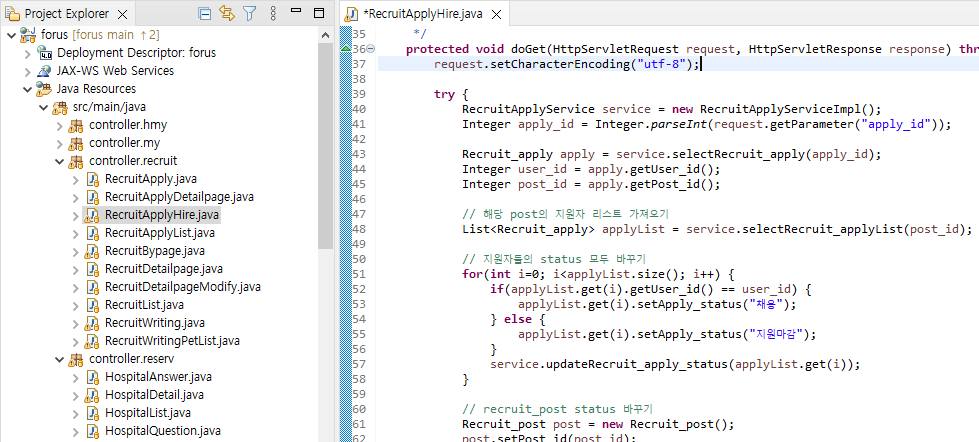Click the controller.hmy package icon
The height and width of the screenshot is (442, 979).
coord(76,125)
